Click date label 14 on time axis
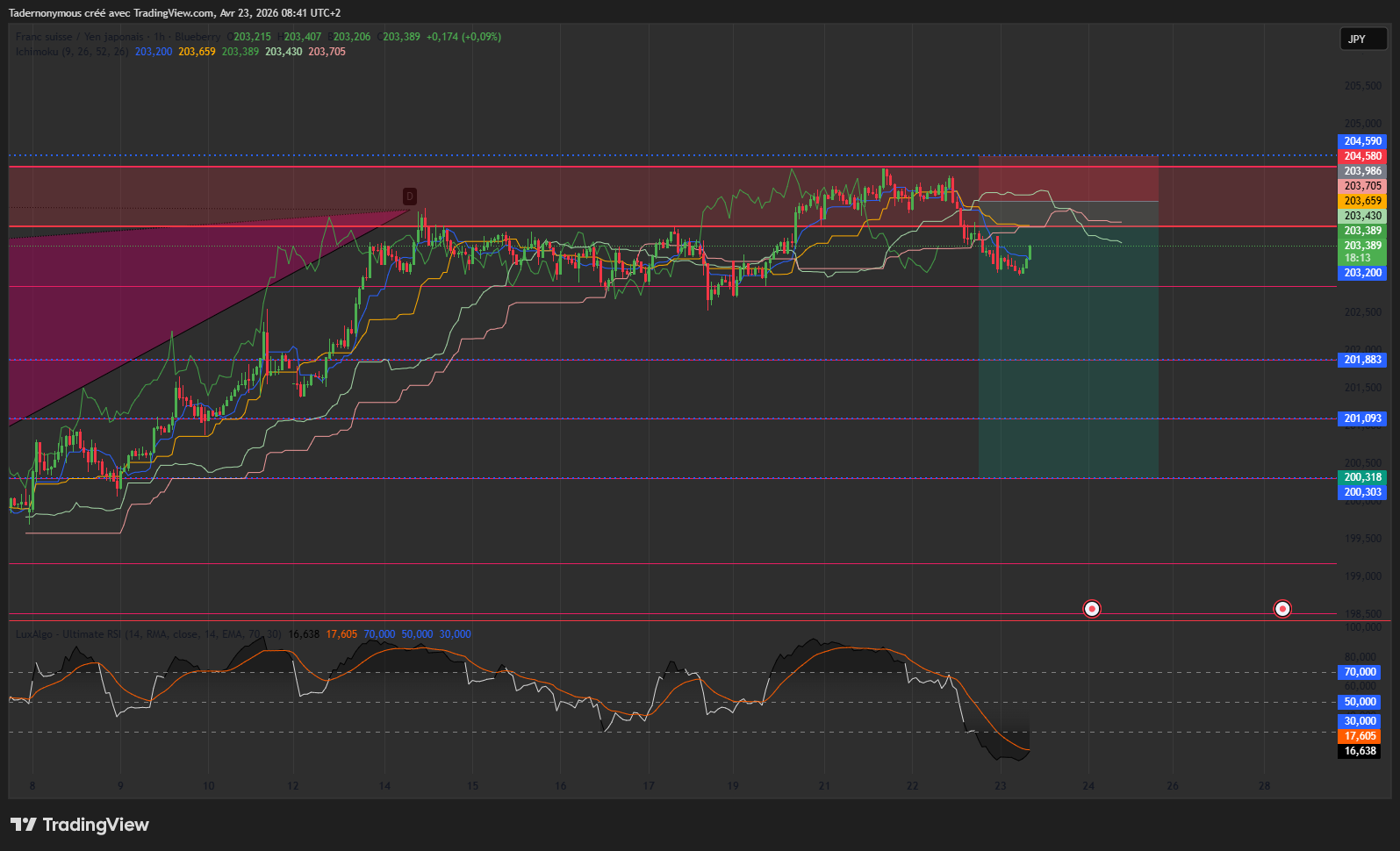Image resolution: width=1400 pixels, height=851 pixels. click(384, 786)
